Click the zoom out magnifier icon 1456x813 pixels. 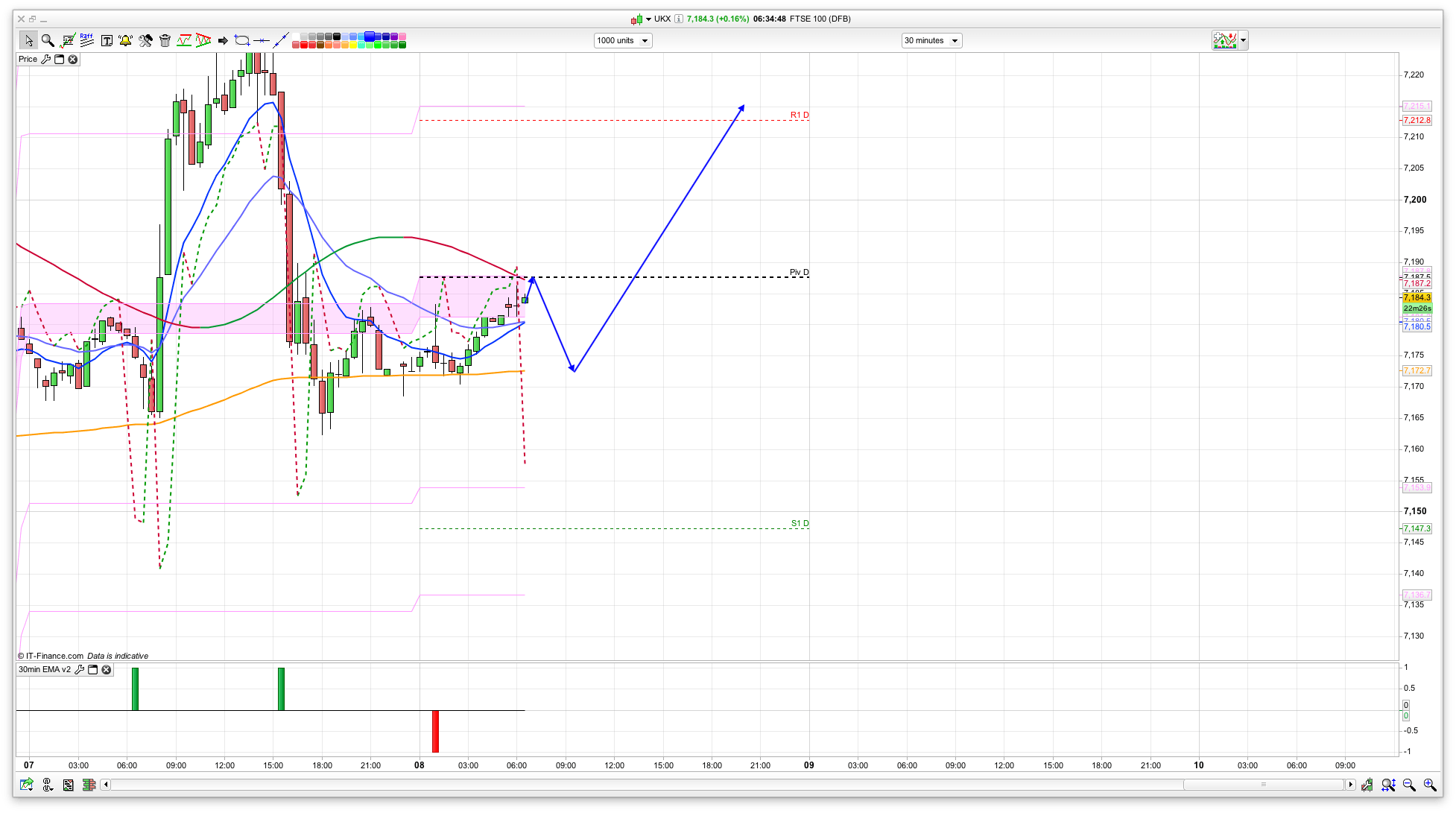pos(1408,785)
